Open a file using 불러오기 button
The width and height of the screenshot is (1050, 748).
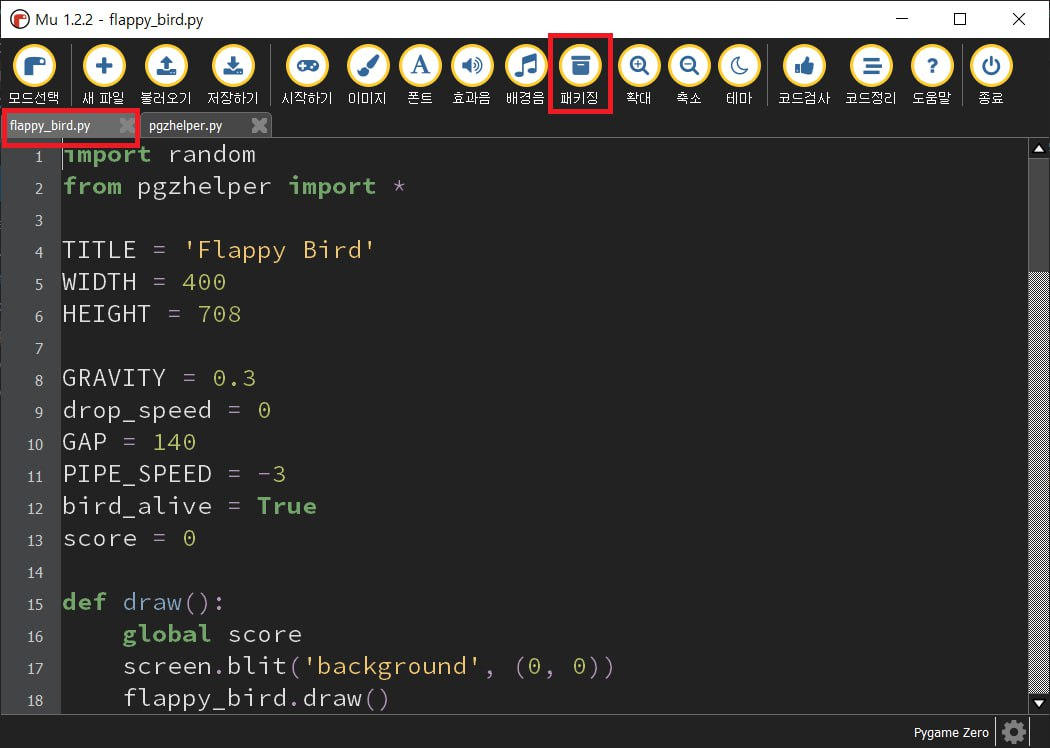tap(166, 67)
